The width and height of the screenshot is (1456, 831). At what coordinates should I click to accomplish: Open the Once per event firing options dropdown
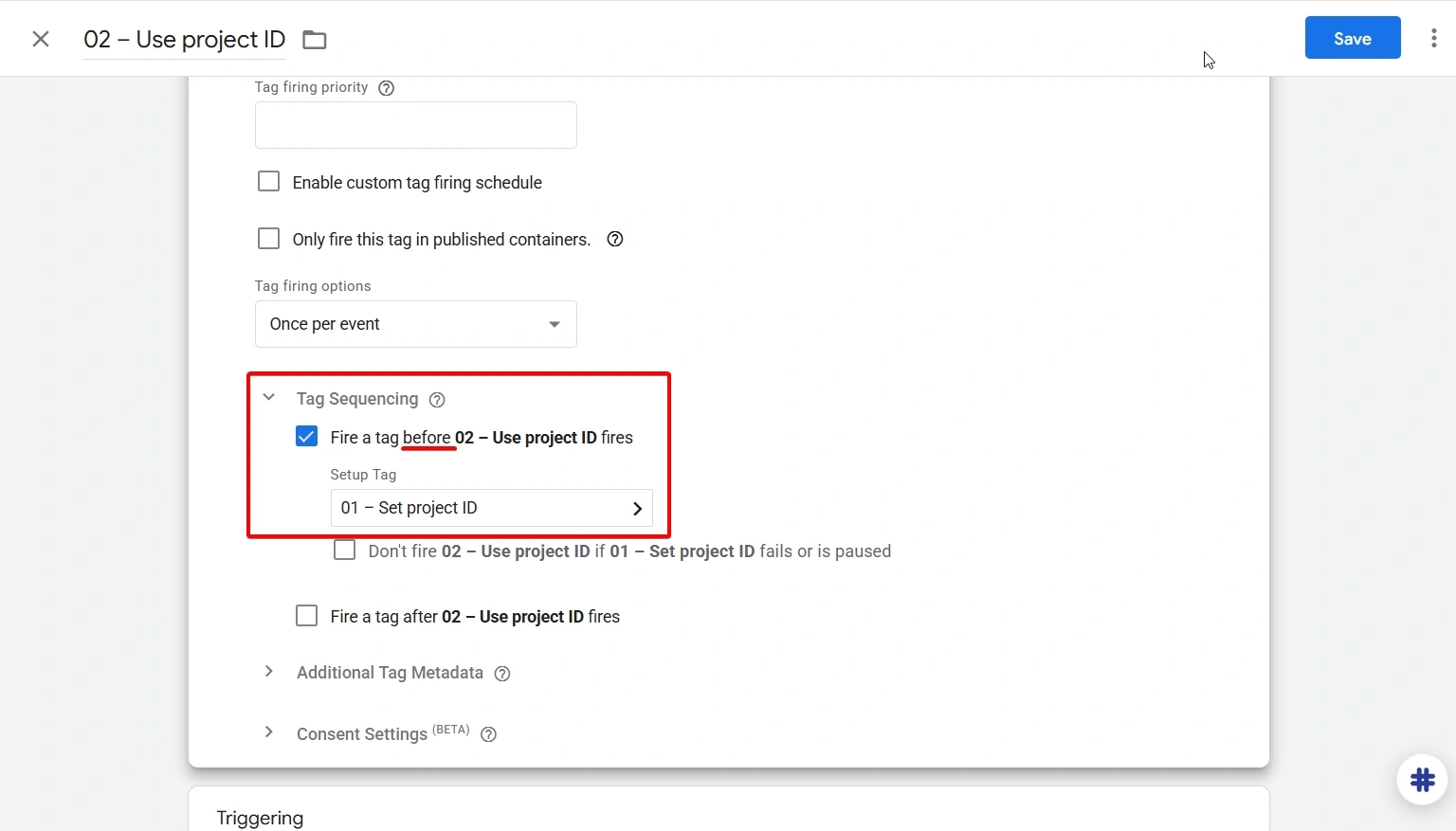tap(416, 324)
